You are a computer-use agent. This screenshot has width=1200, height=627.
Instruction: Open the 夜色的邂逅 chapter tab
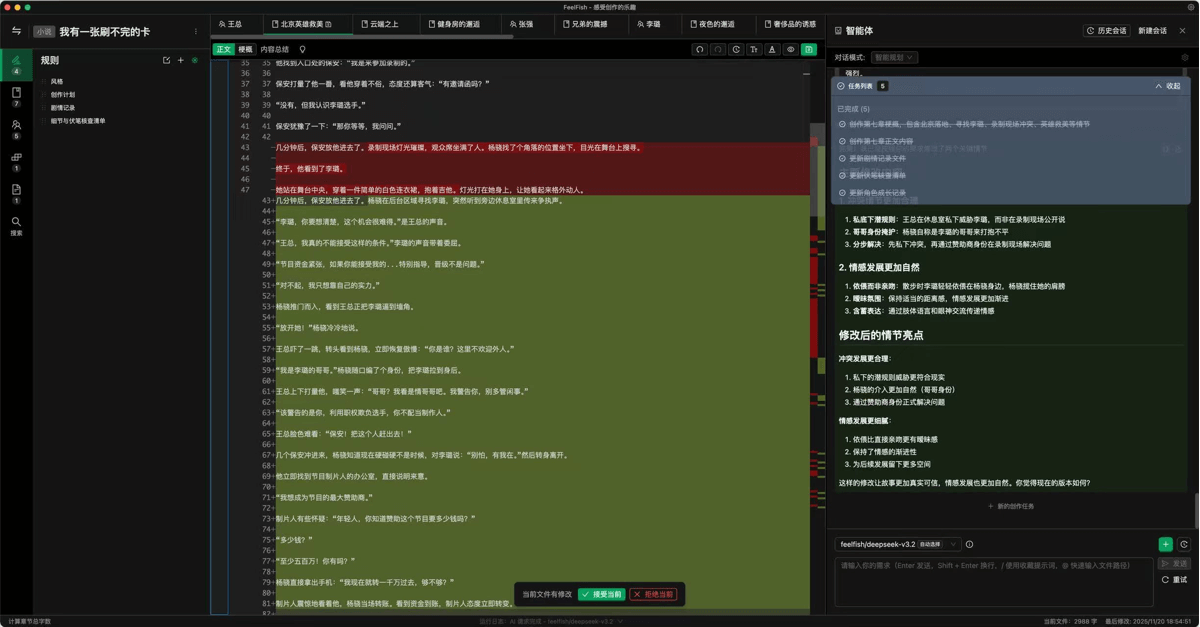[x=713, y=24]
